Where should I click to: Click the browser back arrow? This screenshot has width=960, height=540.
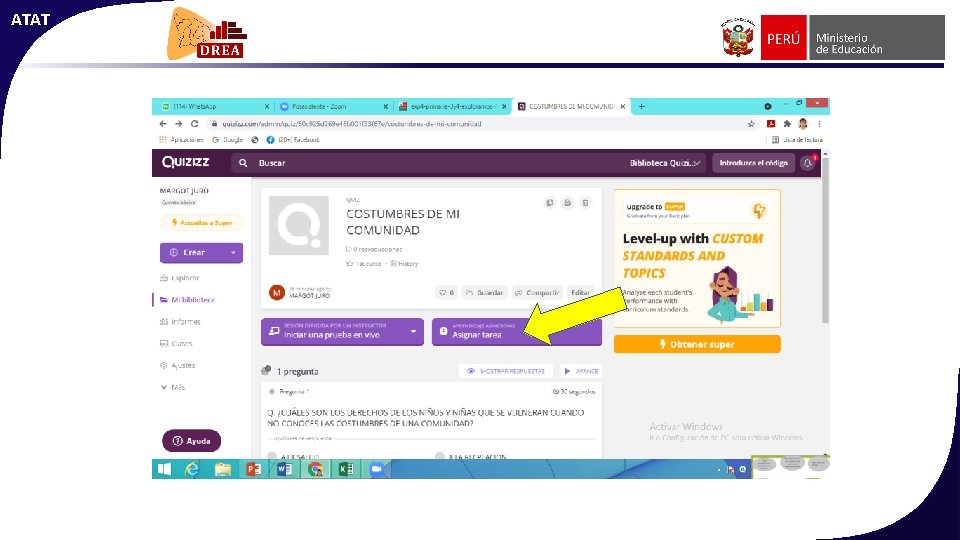pos(163,124)
